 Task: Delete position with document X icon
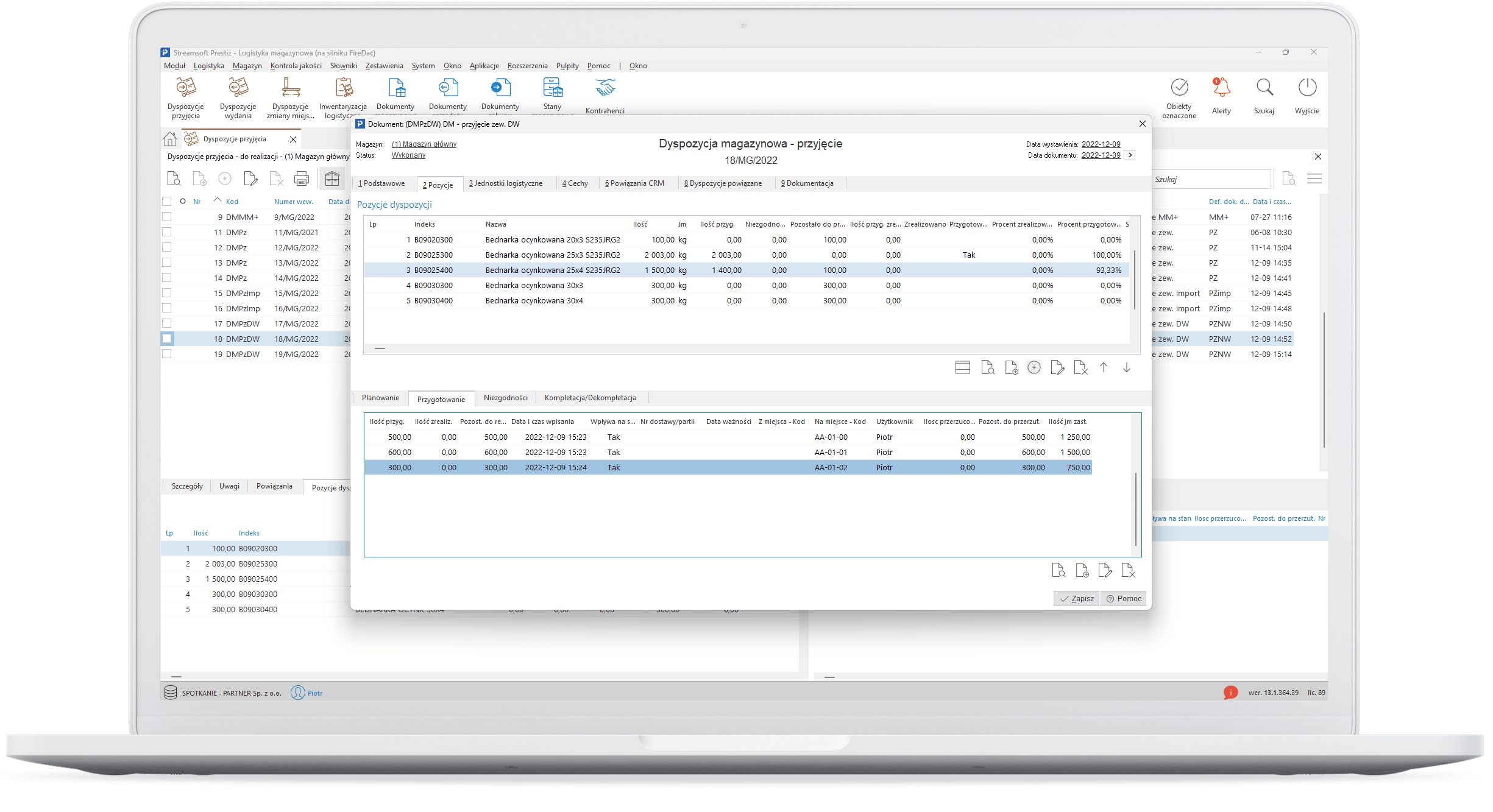(x=1080, y=367)
